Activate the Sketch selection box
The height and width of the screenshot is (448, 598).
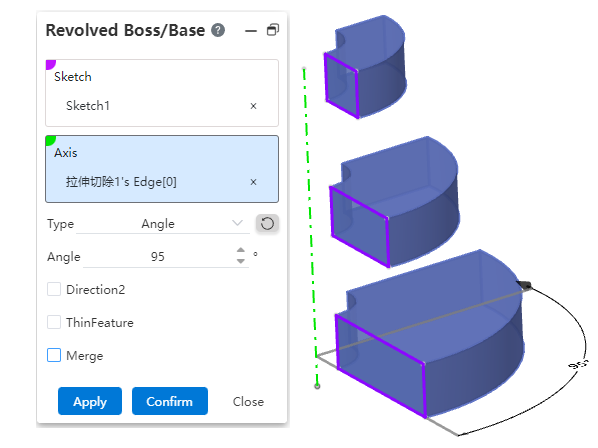[x=162, y=93]
